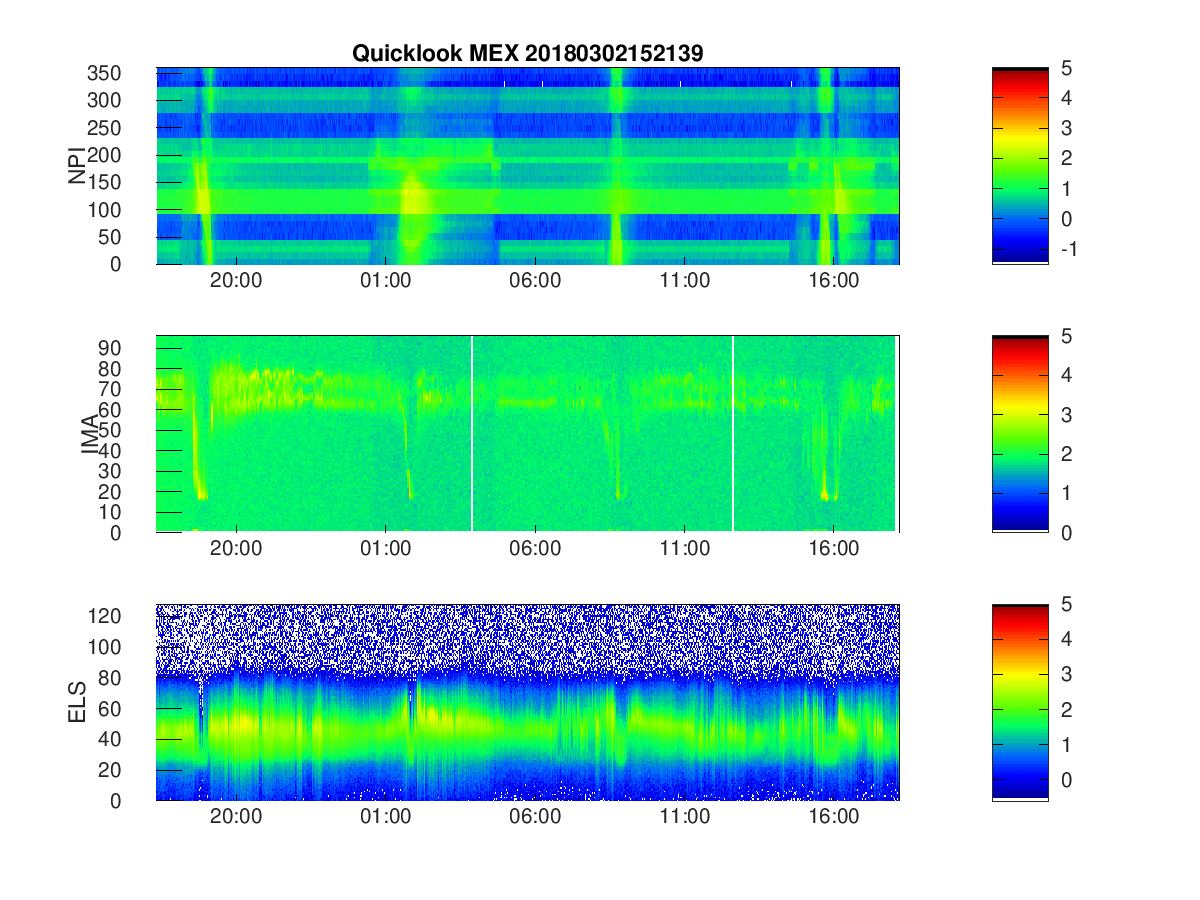Select the ELS spectrogram plot area

[527, 702]
